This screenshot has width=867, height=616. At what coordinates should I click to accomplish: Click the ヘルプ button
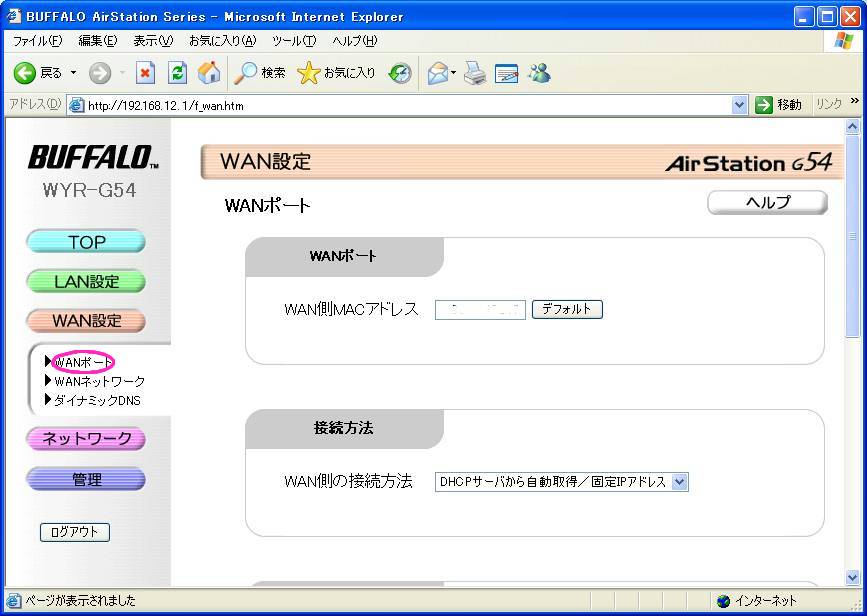[x=767, y=203]
